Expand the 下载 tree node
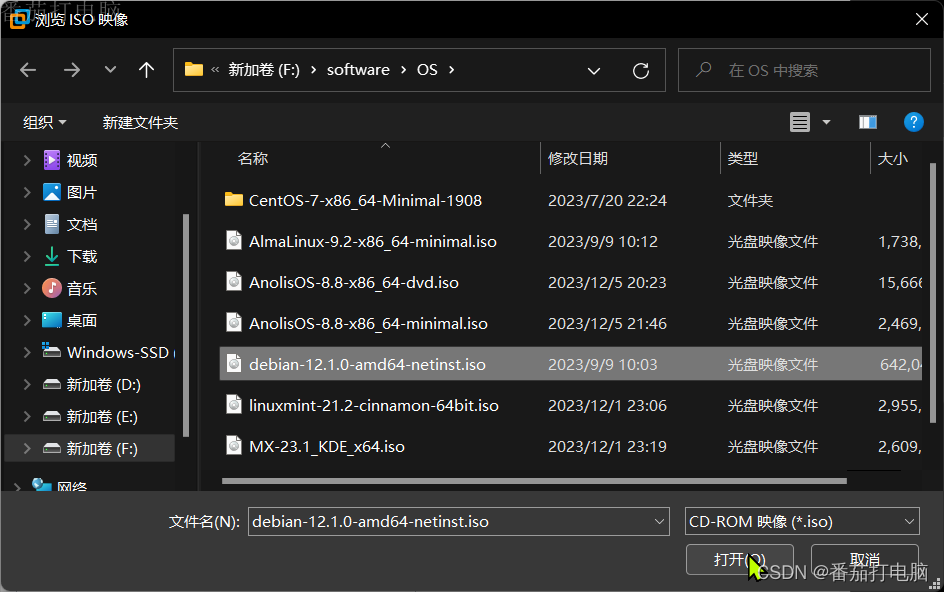944x592 pixels. pyautogui.click(x=26, y=256)
